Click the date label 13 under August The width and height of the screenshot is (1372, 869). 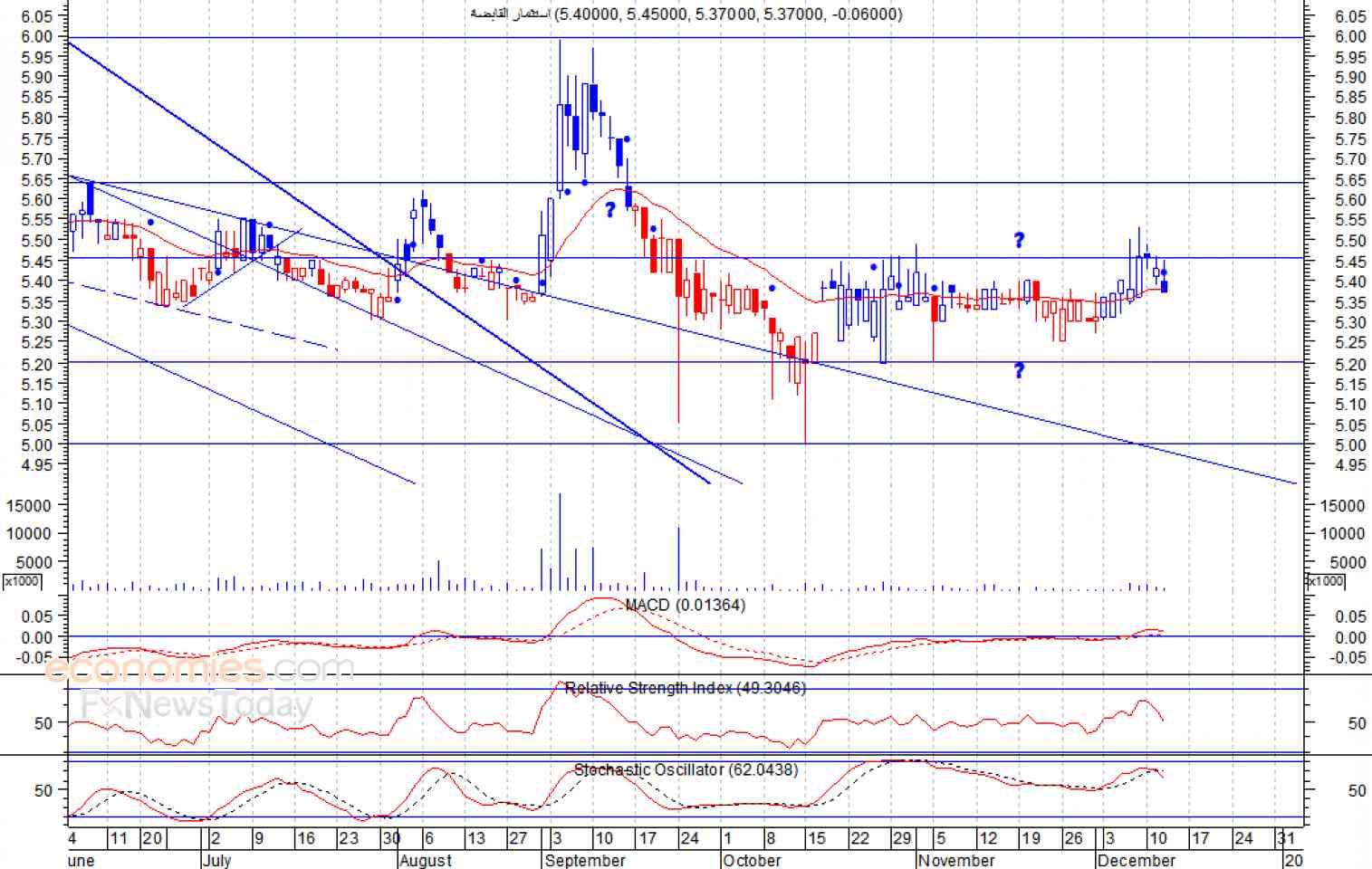(x=476, y=838)
